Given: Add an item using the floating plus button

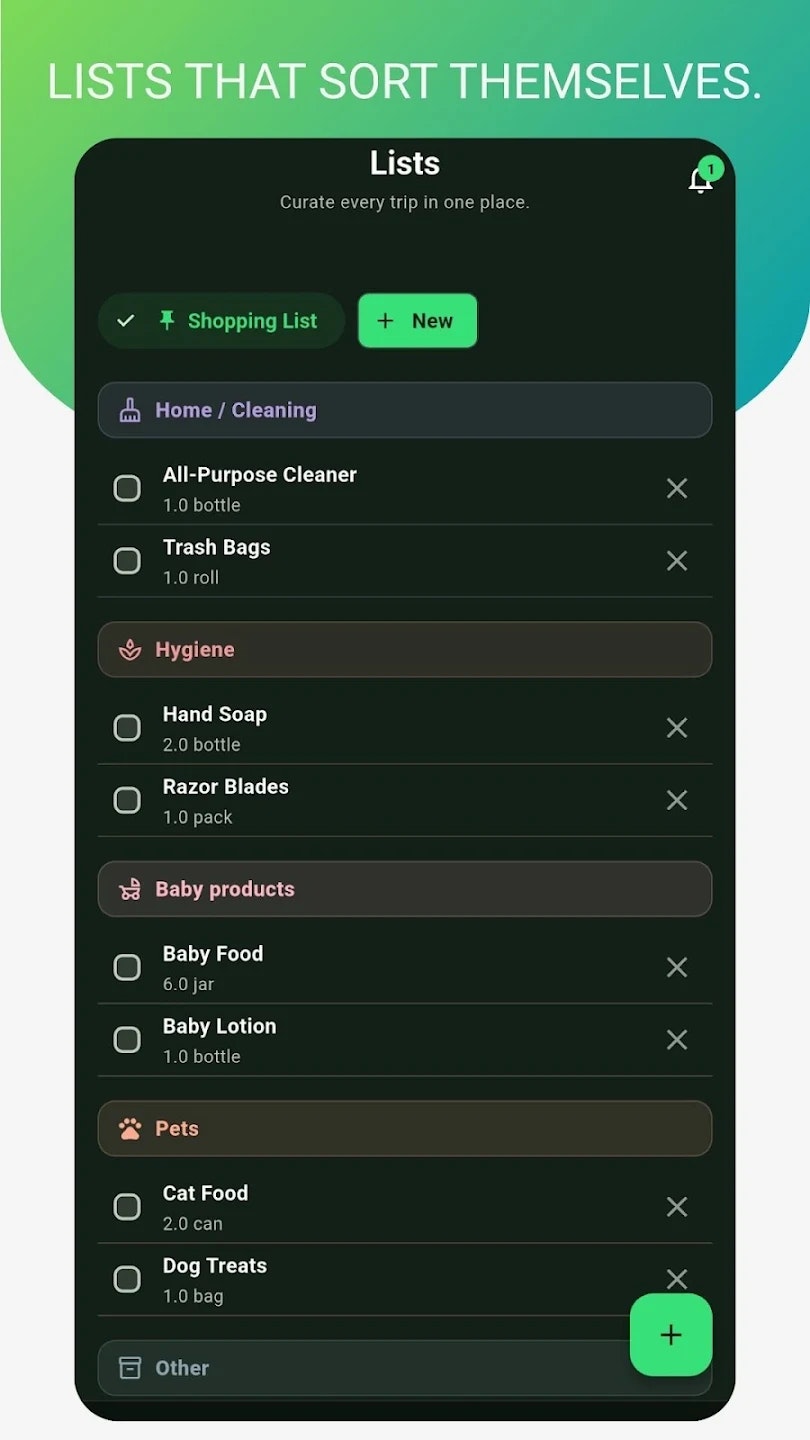Looking at the screenshot, I should point(670,1334).
